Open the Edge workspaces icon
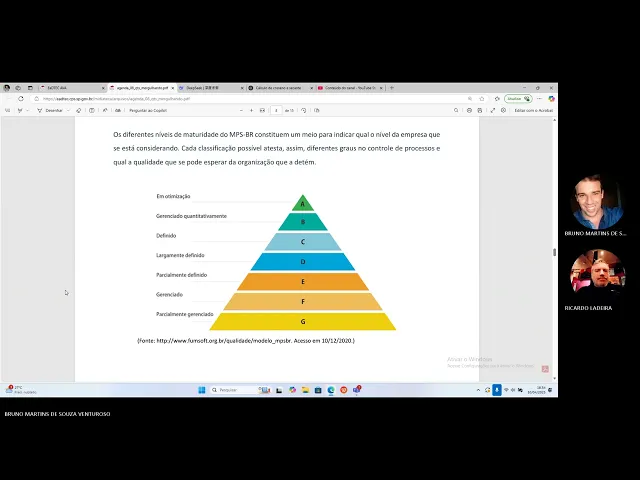This screenshot has width=640, height=480. click(x=18, y=88)
